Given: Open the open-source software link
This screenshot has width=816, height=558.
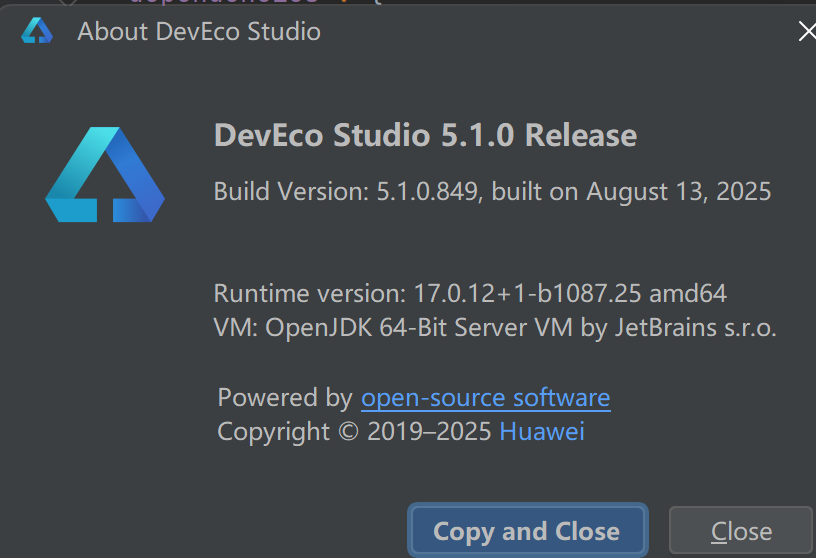Looking at the screenshot, I should pos(485,397).
